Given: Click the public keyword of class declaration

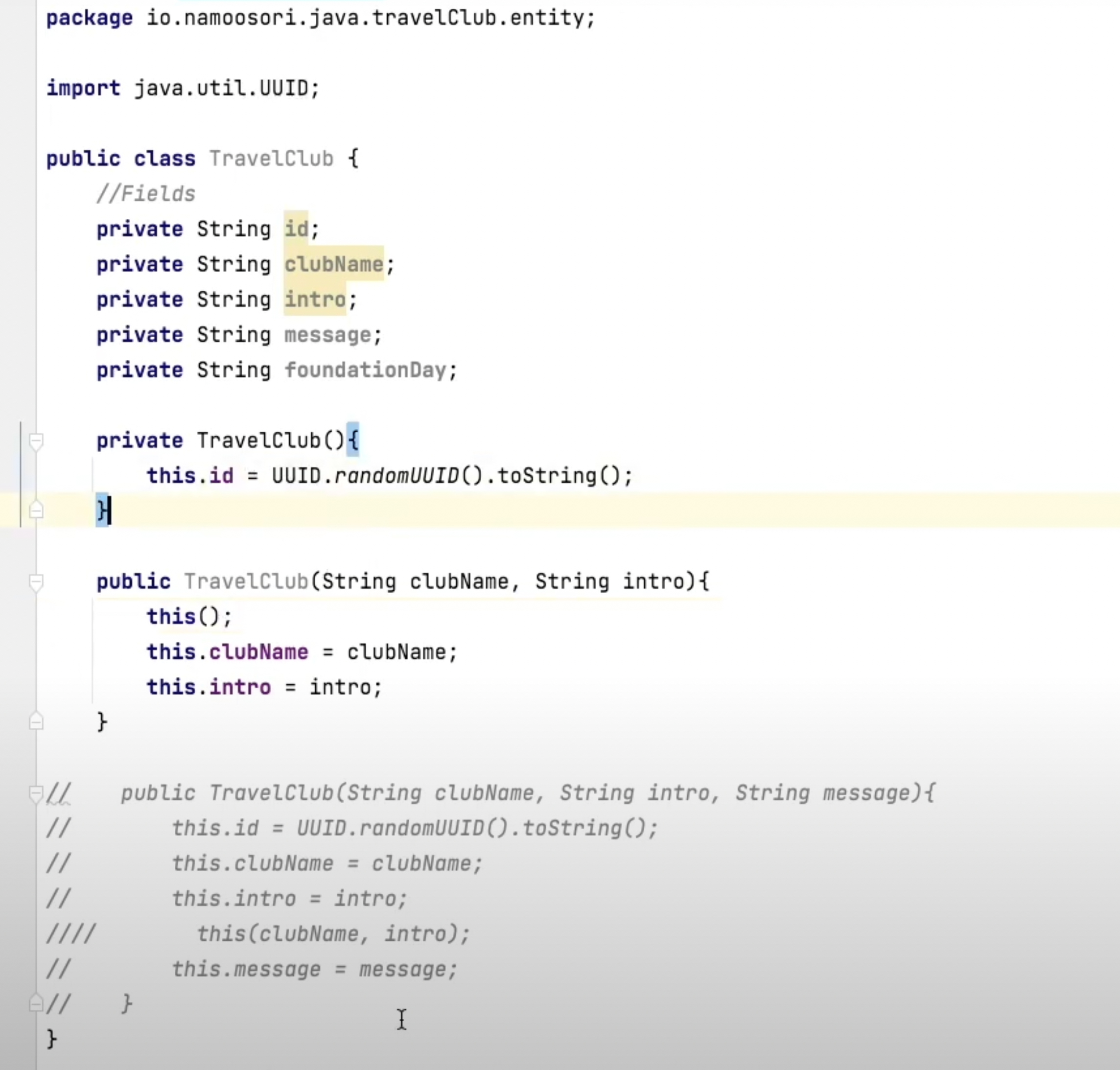Looking at the screenshot, I should 83,159.
